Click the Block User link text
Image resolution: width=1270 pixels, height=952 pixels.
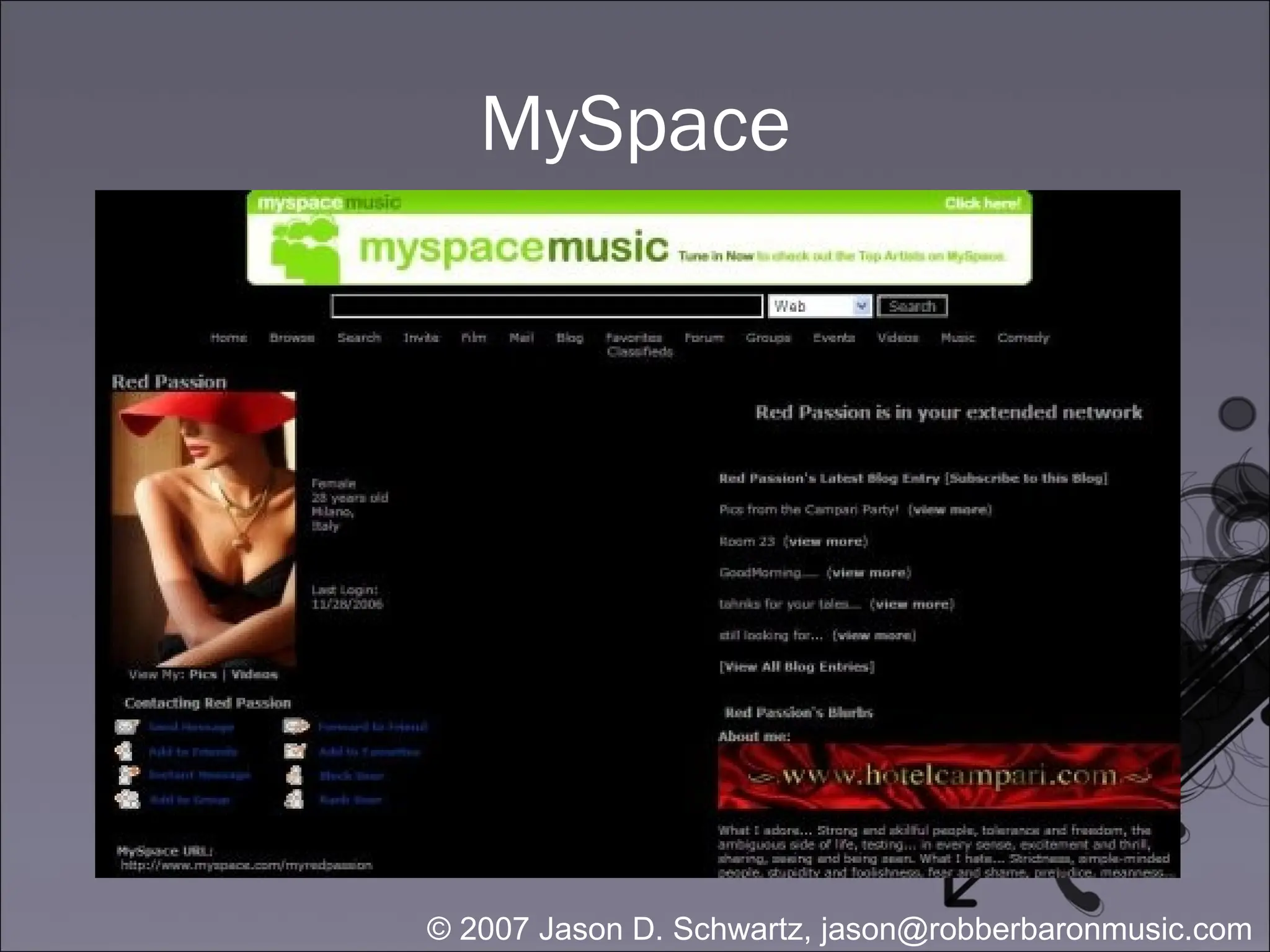pyautogui.click(x=352, y=776)
